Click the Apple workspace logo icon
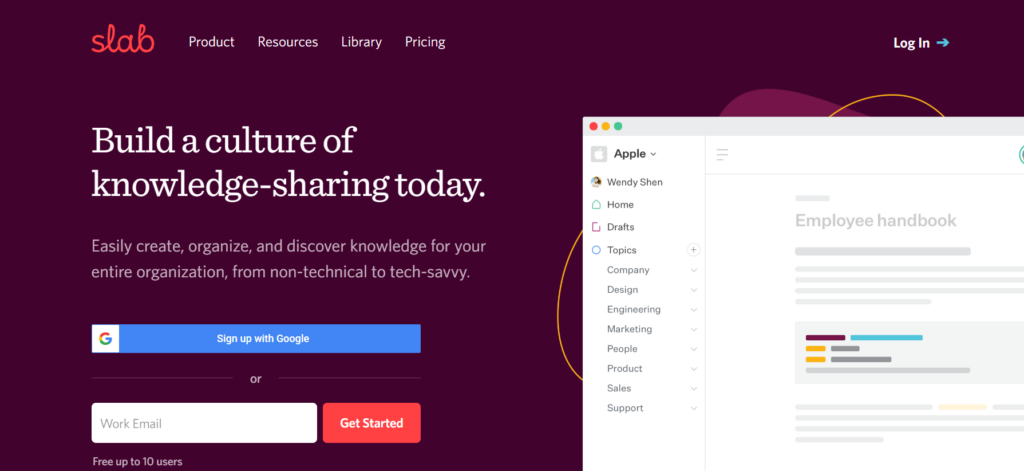The width and height of the screenshot is (1024, 471). coord(599,154)
